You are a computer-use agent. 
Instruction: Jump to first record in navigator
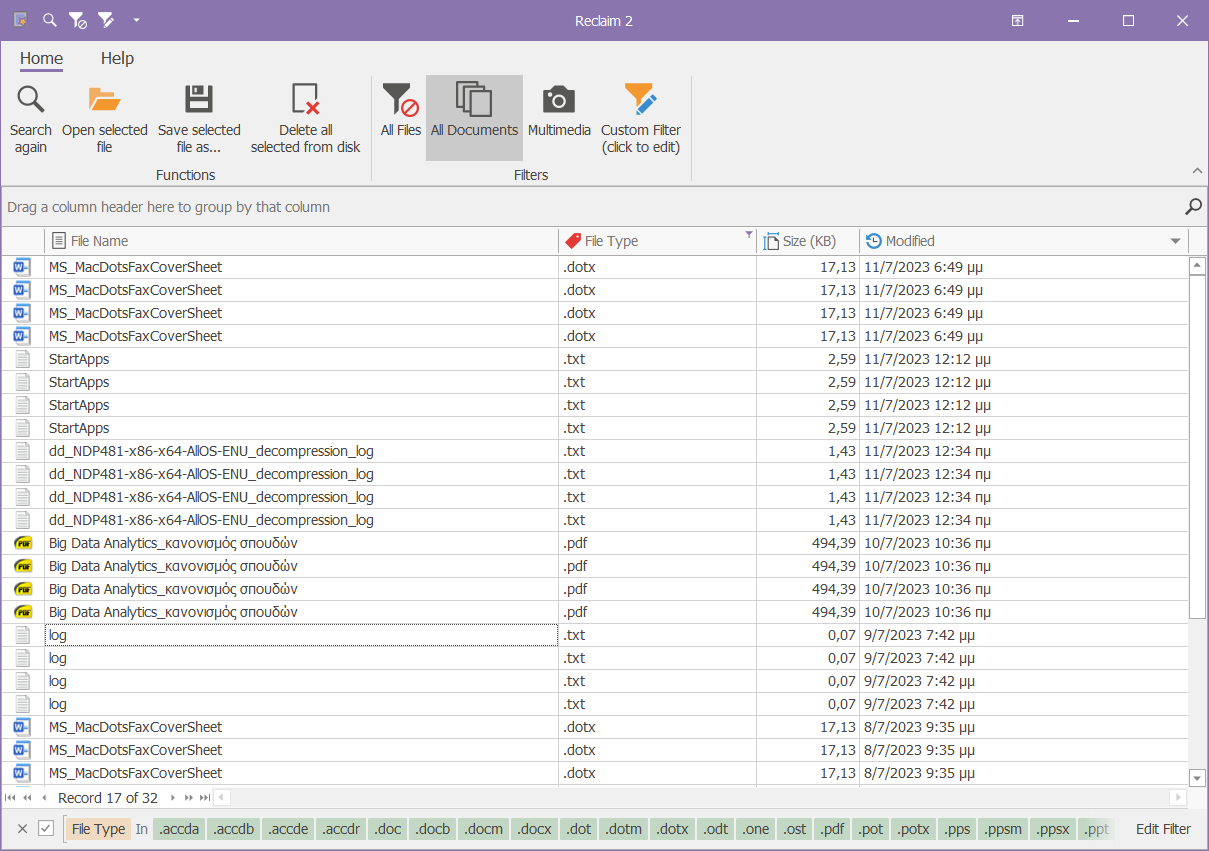pos(10,798)
